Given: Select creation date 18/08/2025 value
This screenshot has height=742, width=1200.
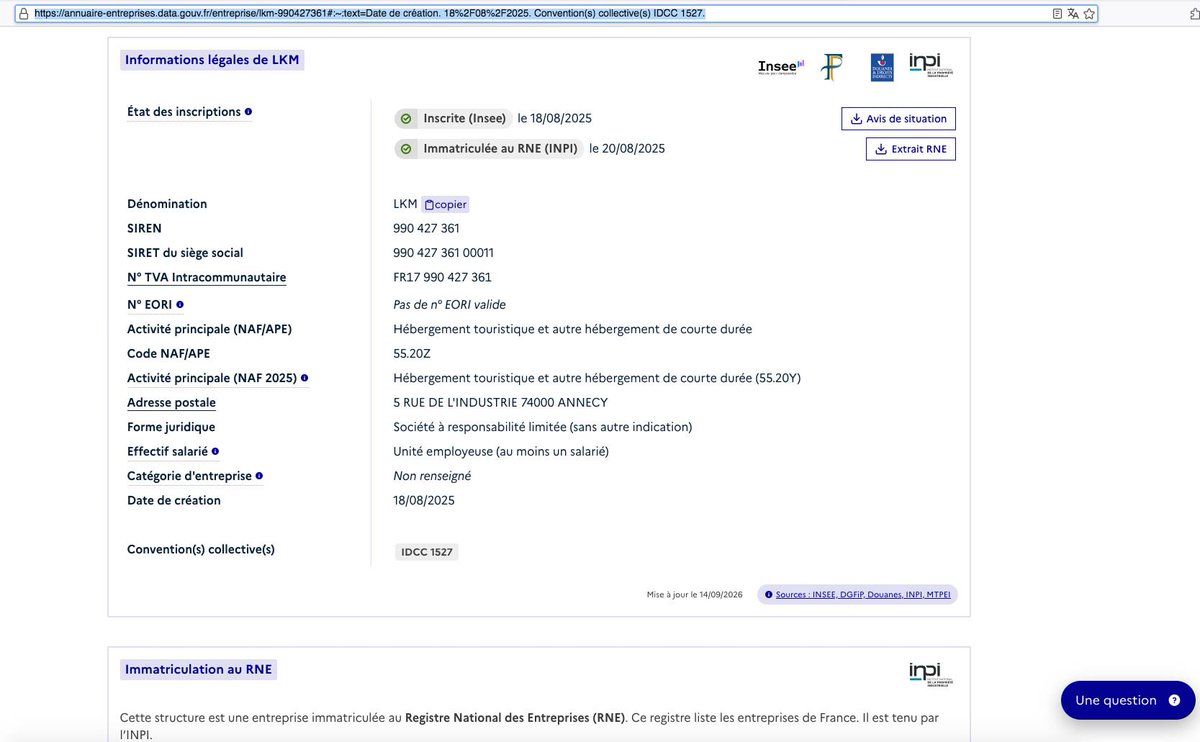Looking at the screenshot, I should [424, 501].
